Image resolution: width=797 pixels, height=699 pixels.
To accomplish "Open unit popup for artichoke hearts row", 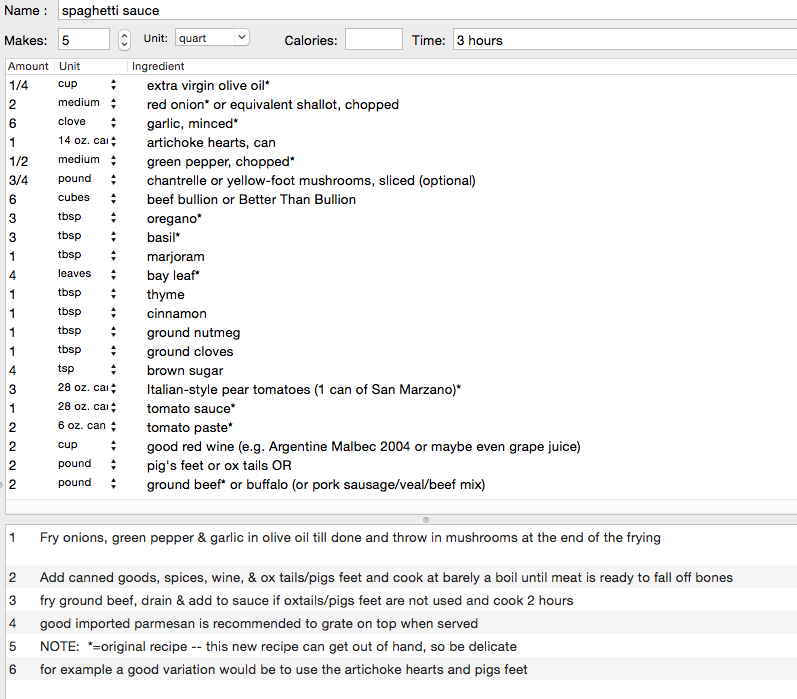I will point(113,142).
